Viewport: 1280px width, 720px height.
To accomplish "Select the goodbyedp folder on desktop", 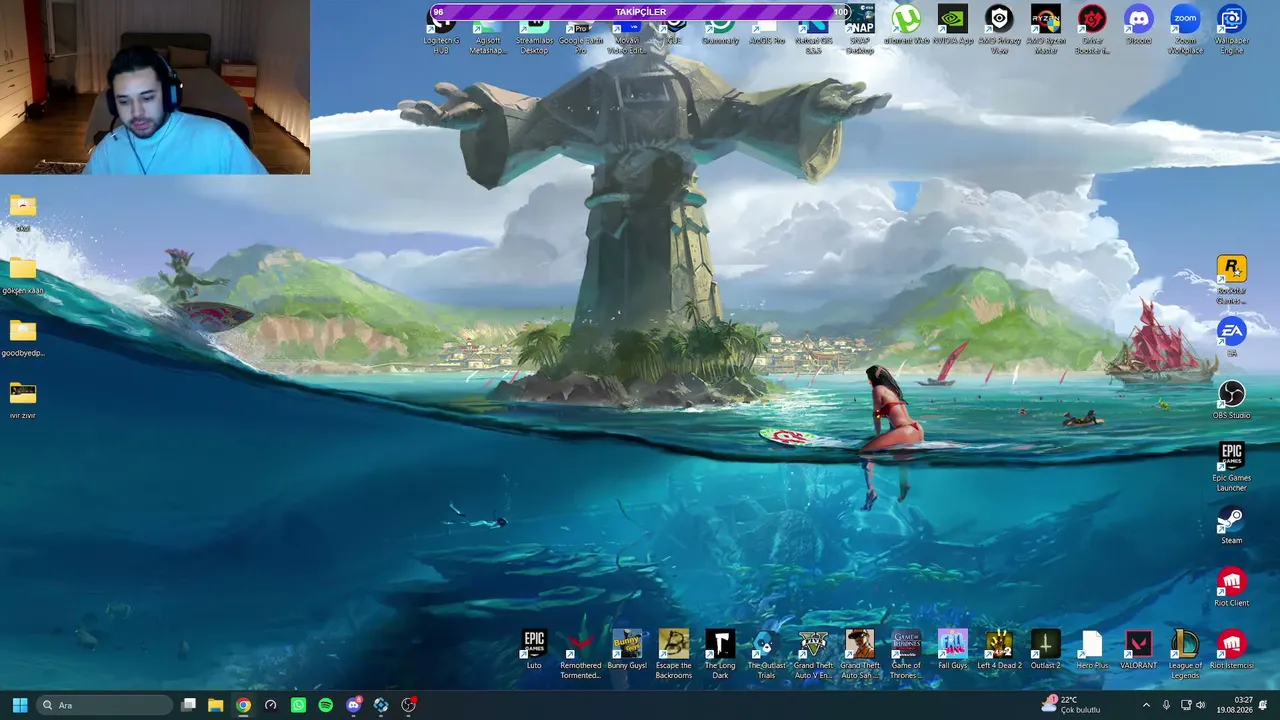I will (23, 338).
